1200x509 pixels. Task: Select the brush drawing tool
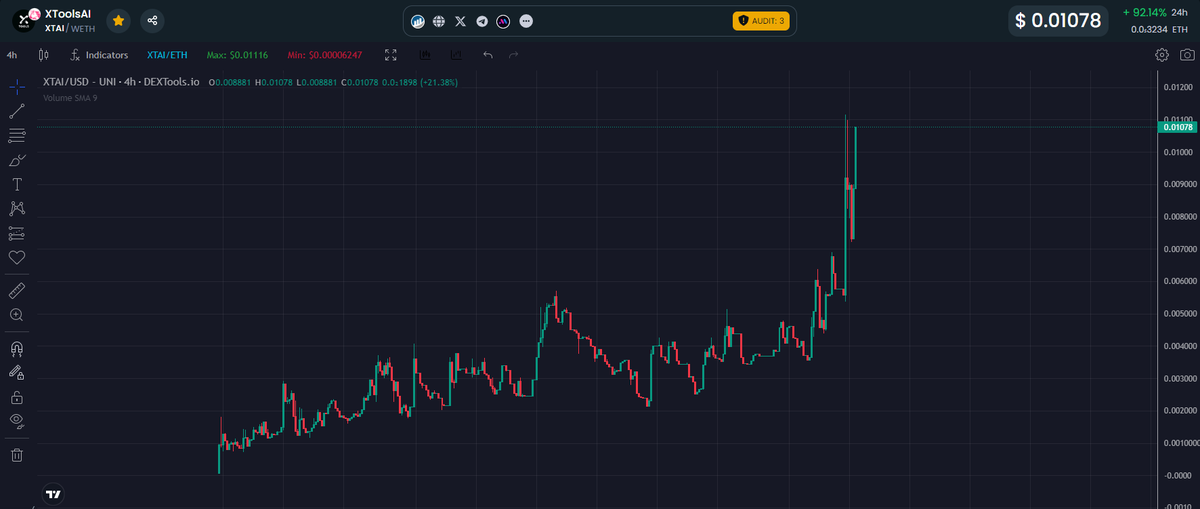coord(16,160)
